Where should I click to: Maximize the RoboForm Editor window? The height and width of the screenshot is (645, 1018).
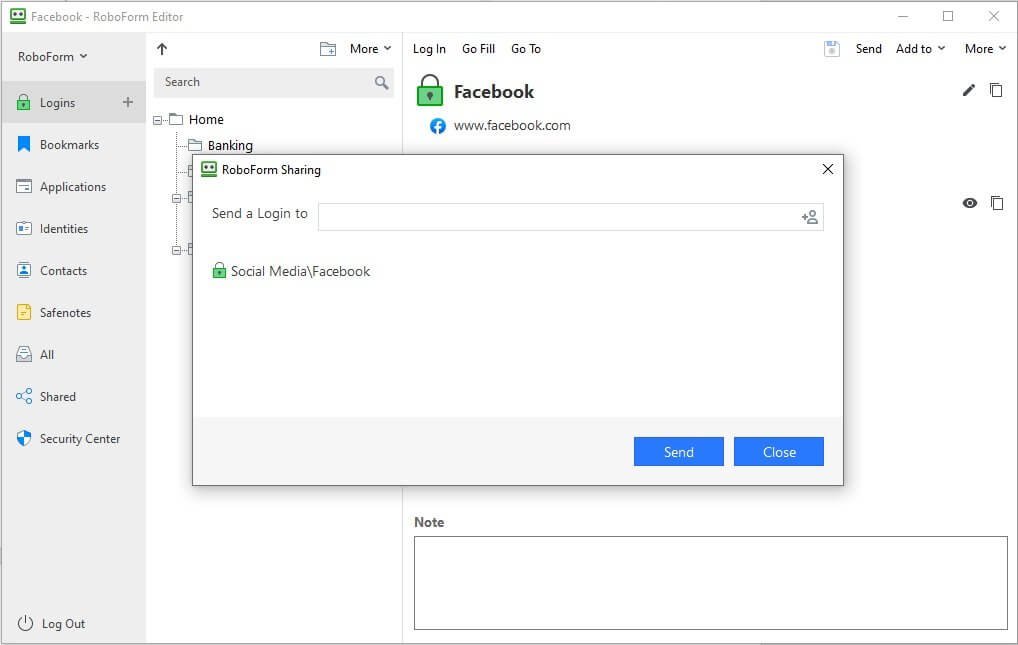(948, 16)
